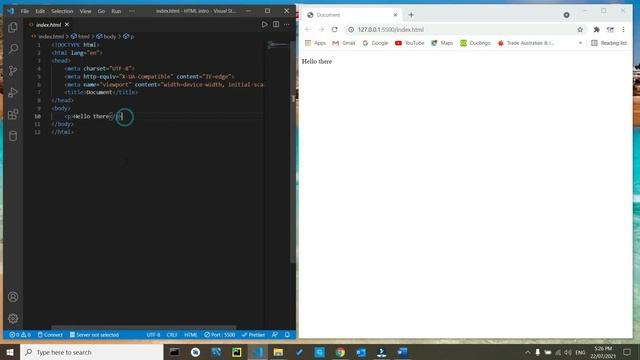640x360 pixels.
Task: Change the HTML language mode
Action: pos(191,335)
